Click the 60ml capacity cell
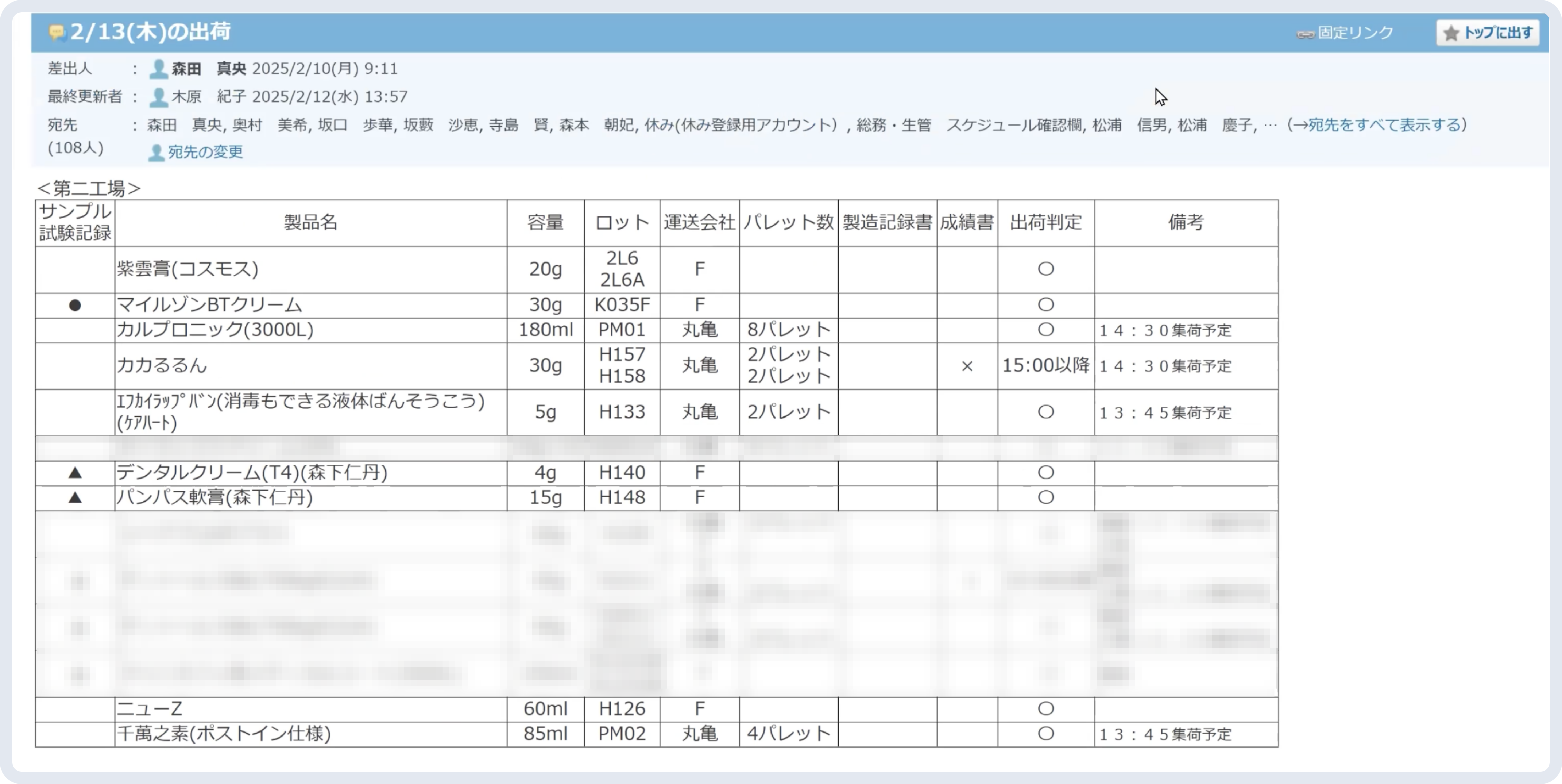 click(546, 709)
